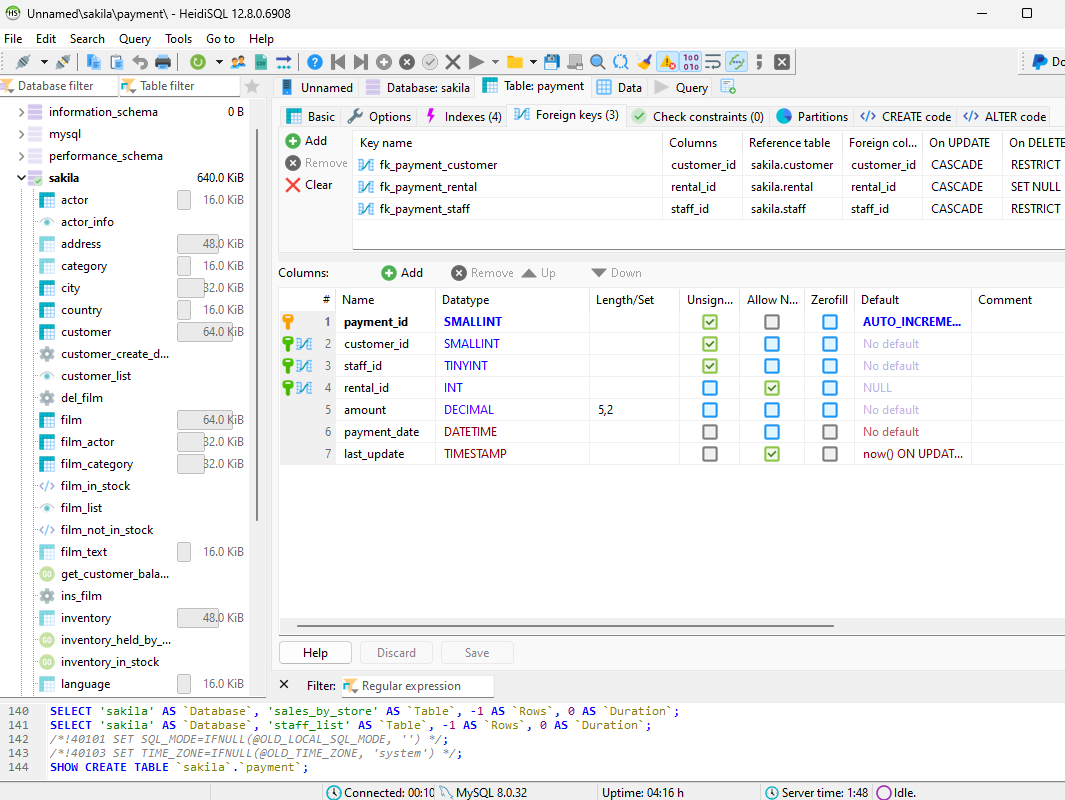Click the Add foreign key button
Viewport: 1065px width, 800px height.
tap(307, 141)
